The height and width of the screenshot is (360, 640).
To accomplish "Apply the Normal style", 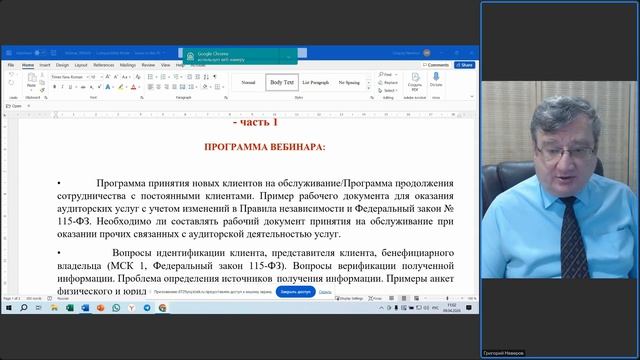I will click(248, 82).
